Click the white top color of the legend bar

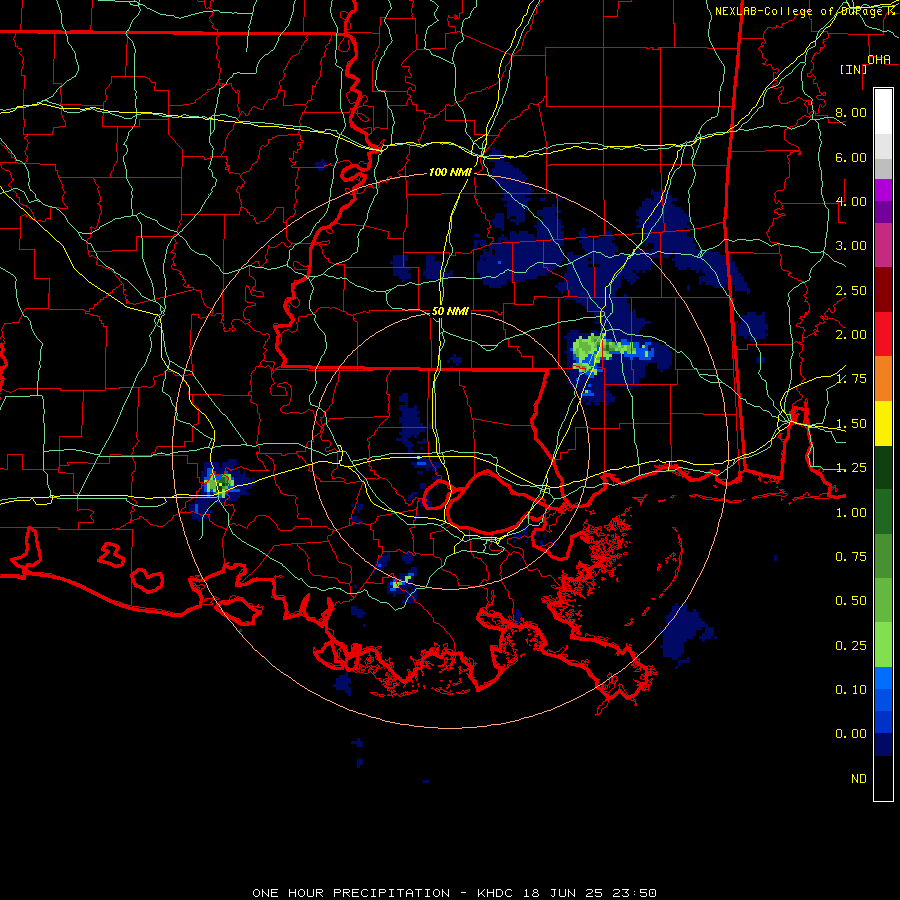pos(883,112)
